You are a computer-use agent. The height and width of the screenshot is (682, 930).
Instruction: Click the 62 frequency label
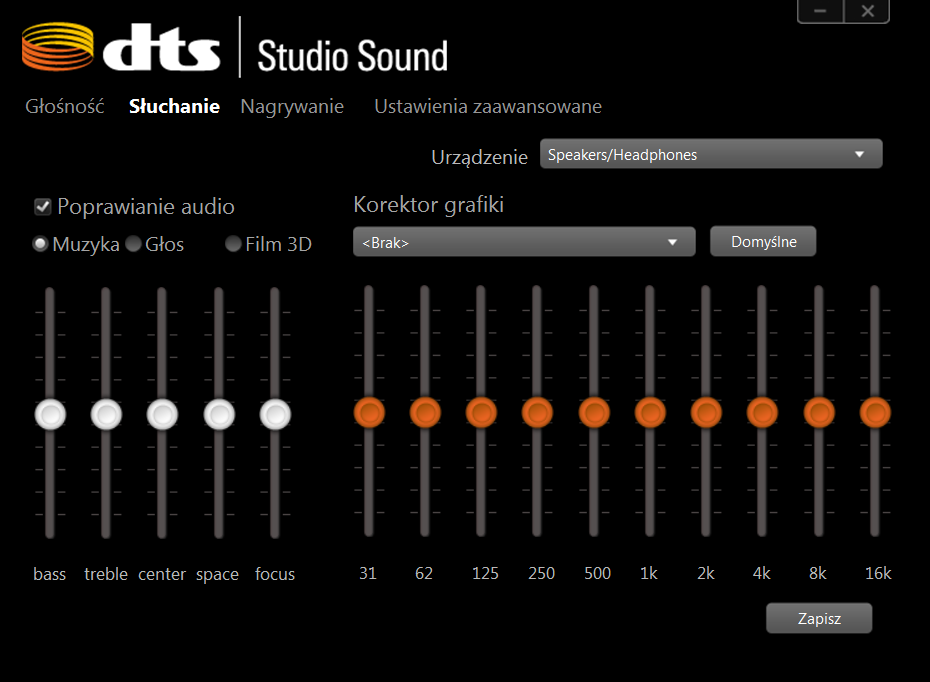pyautogui.click(x=424, y=573)
